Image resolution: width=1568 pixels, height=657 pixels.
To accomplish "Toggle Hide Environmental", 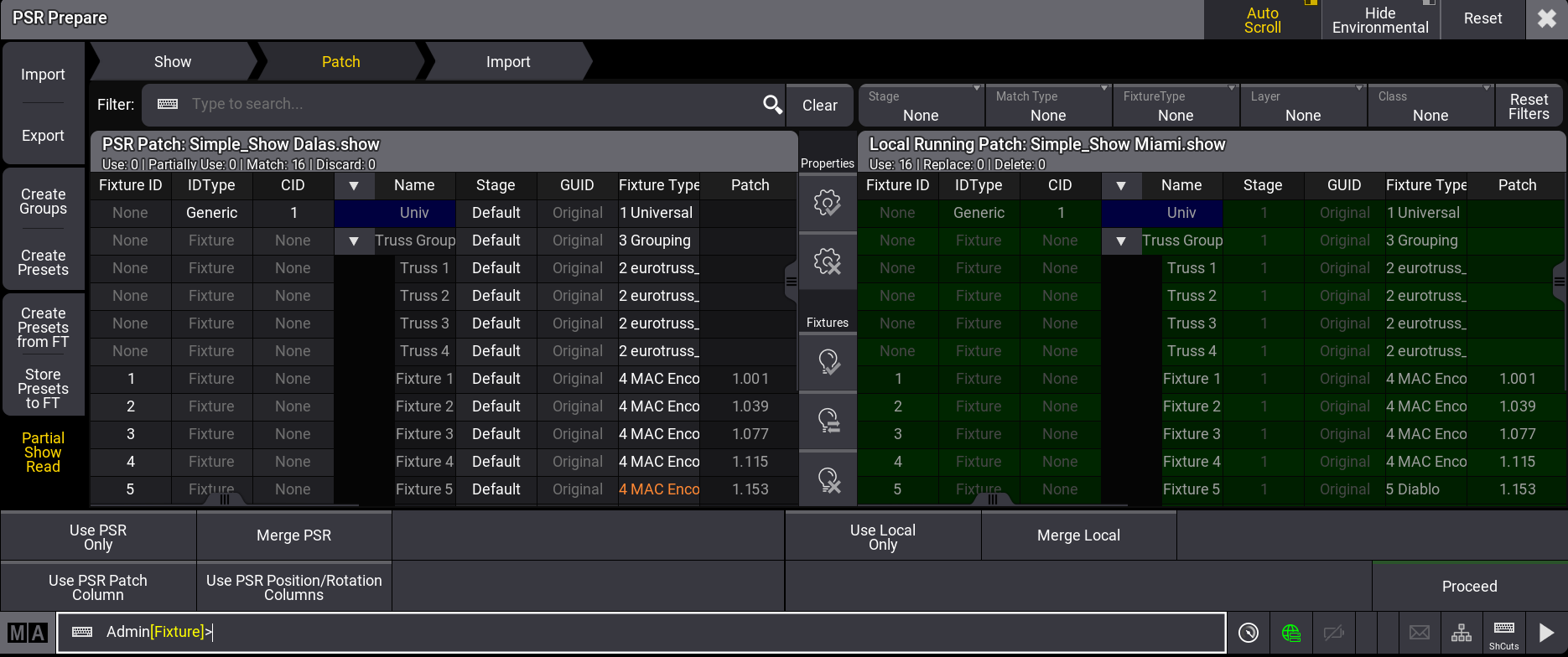I will pyautogui.click(x=1380, y=19).
